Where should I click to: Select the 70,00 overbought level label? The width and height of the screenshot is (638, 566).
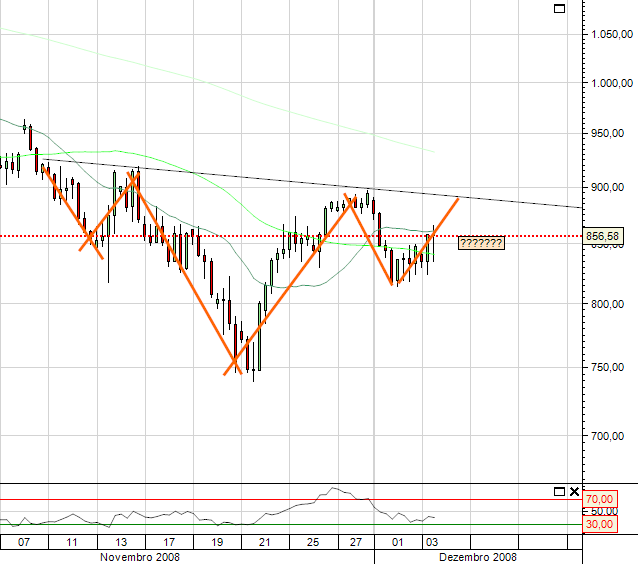600,499
